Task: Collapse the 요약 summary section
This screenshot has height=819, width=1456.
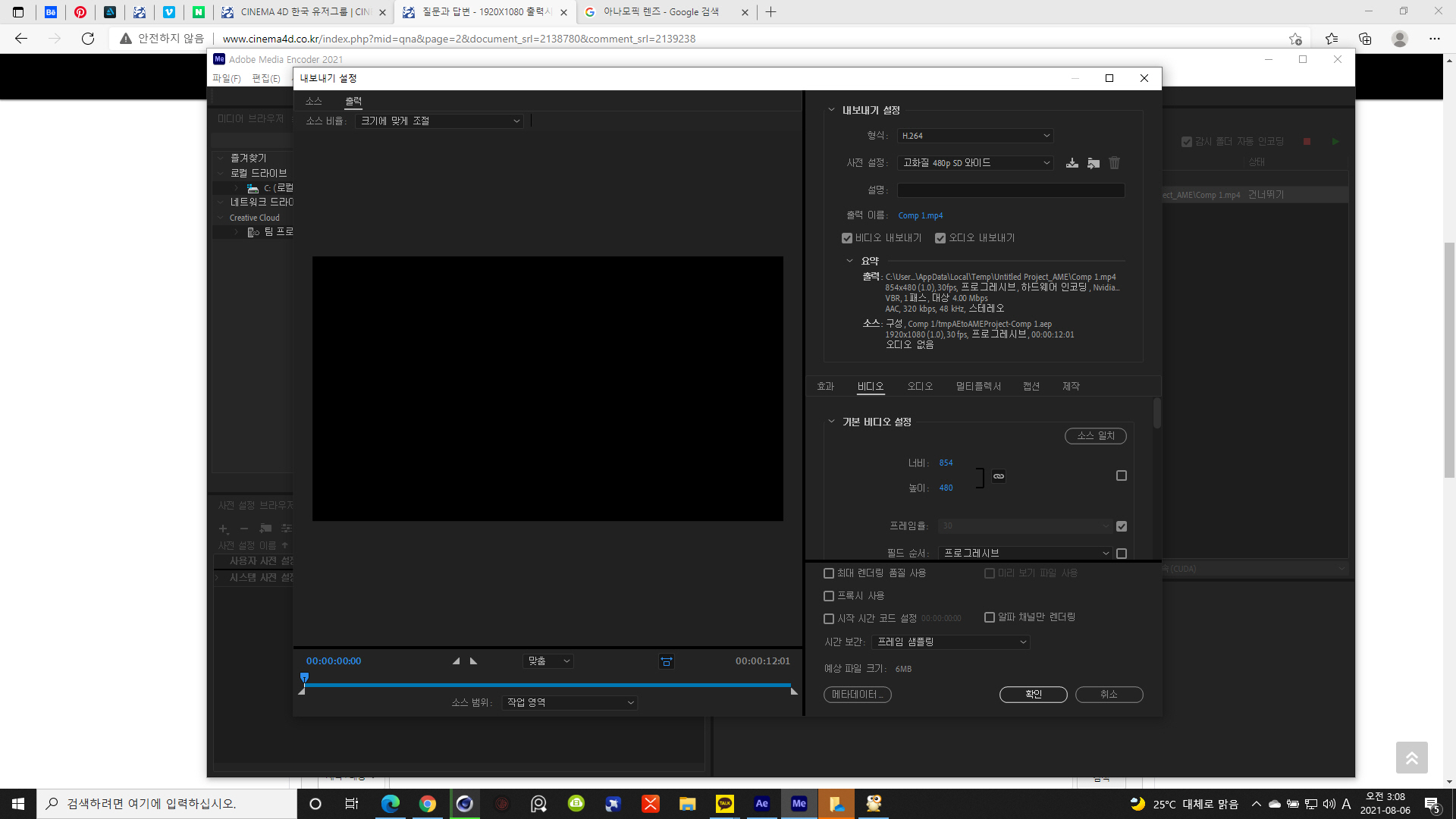Action: (x=849, y=261)
